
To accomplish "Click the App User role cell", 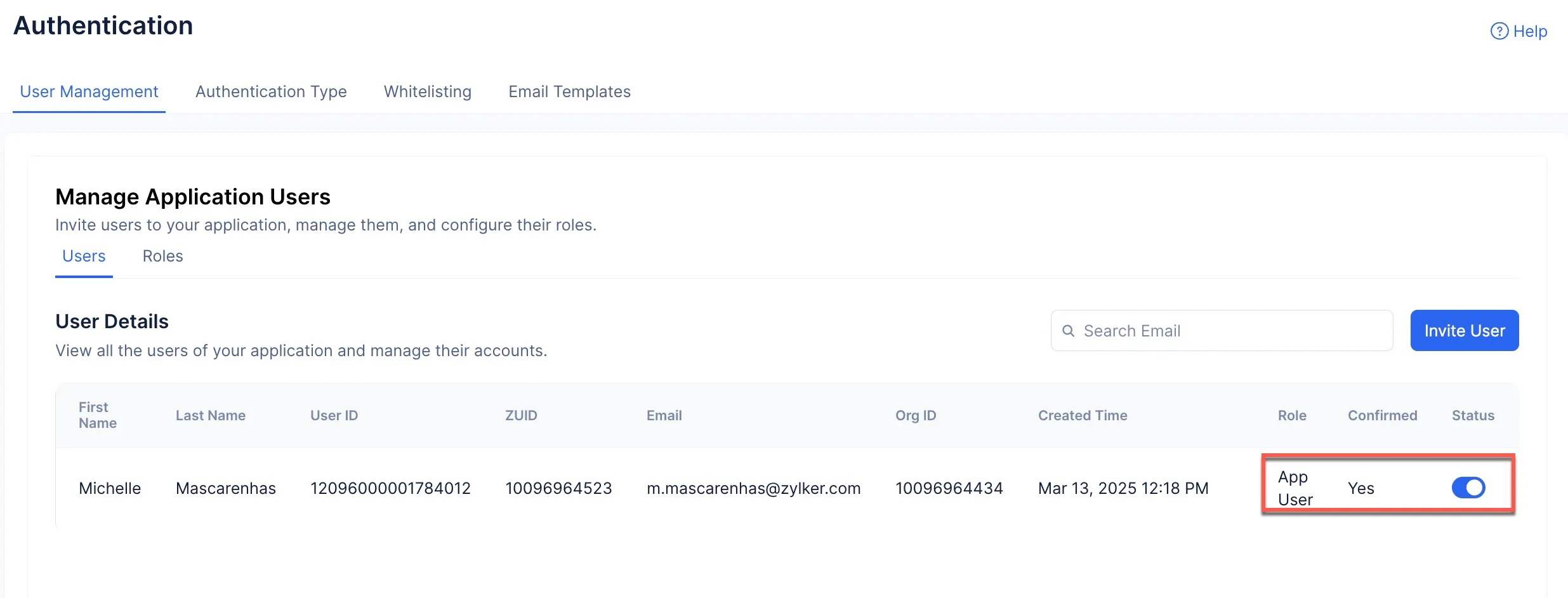I will pyautogui.click(x=1295, y=488).
